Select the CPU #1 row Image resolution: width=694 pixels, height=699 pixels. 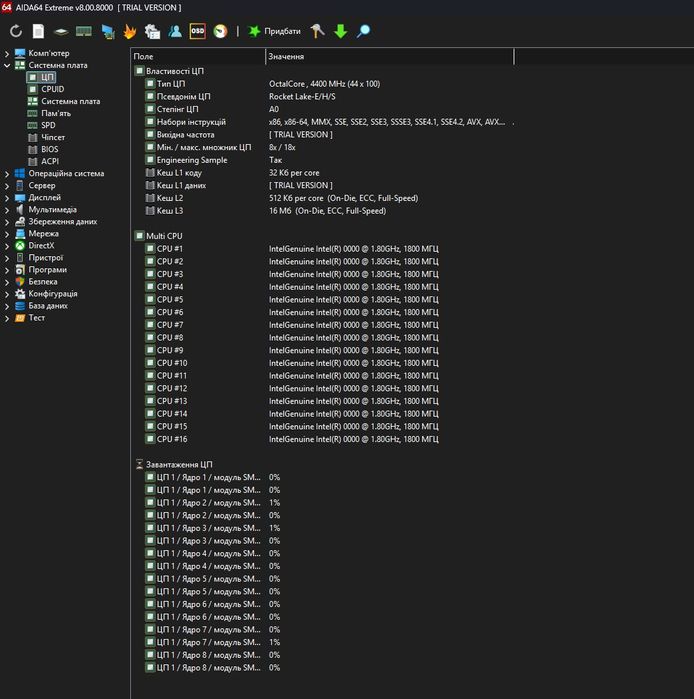(x=170, y=249)
